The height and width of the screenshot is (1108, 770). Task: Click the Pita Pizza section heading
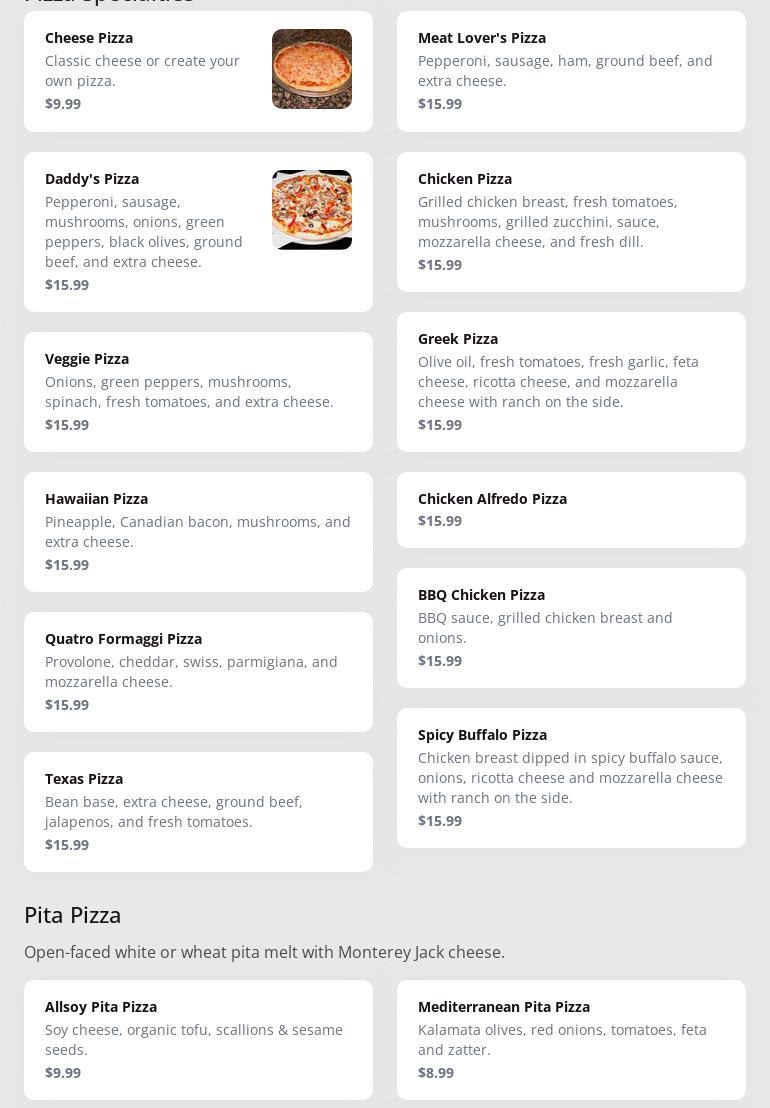point(73,915)
